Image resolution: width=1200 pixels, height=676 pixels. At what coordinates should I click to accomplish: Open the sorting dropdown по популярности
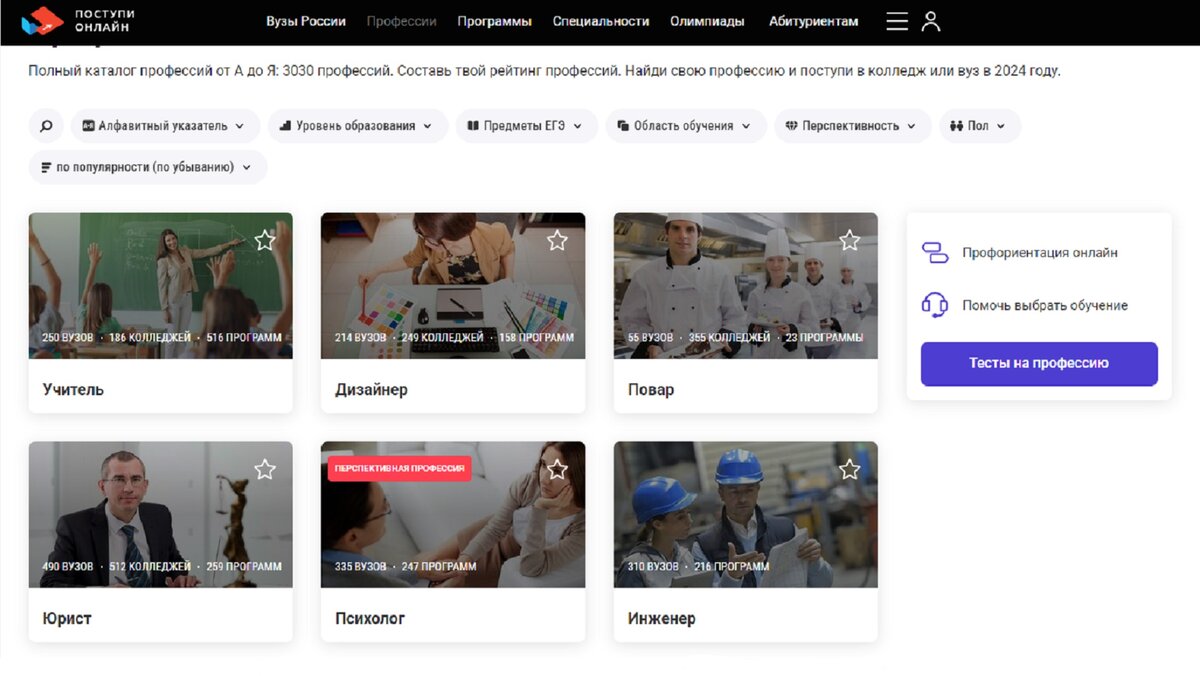148,167
